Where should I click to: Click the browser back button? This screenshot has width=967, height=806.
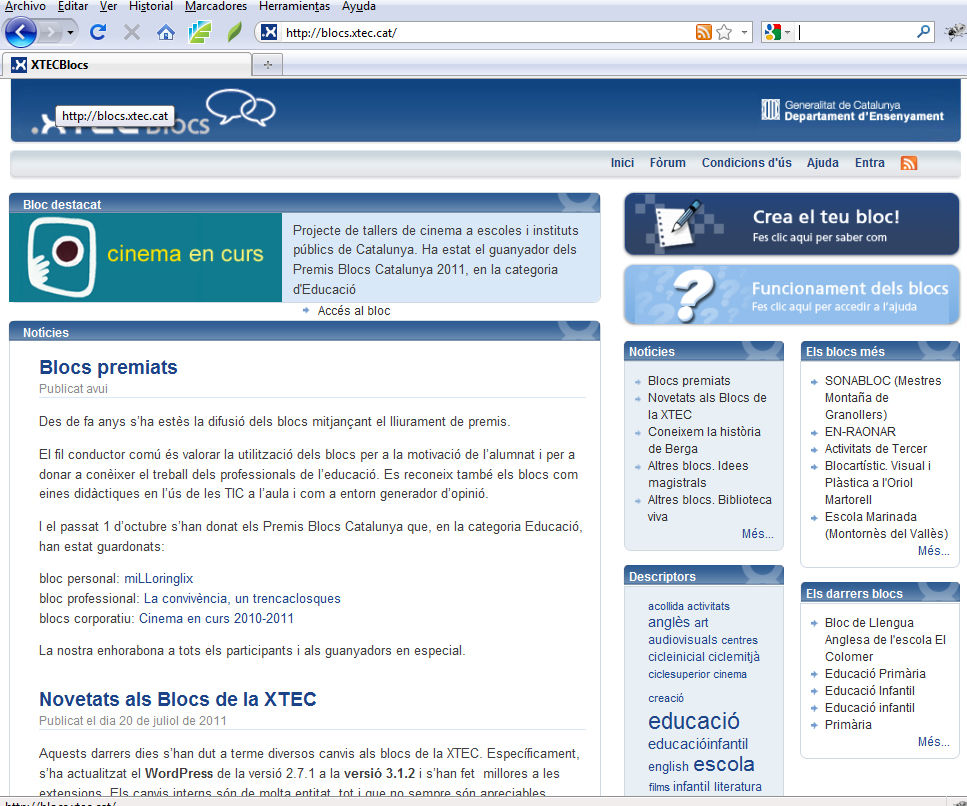point(21,32)
